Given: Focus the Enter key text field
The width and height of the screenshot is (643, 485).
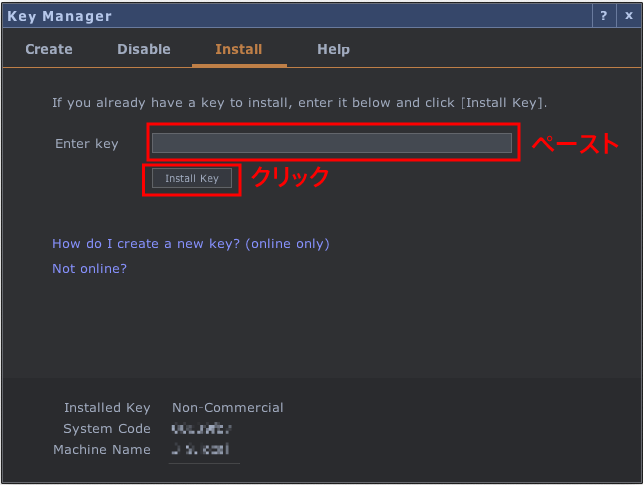Looking at the screenshot, I should coord(331,143).
